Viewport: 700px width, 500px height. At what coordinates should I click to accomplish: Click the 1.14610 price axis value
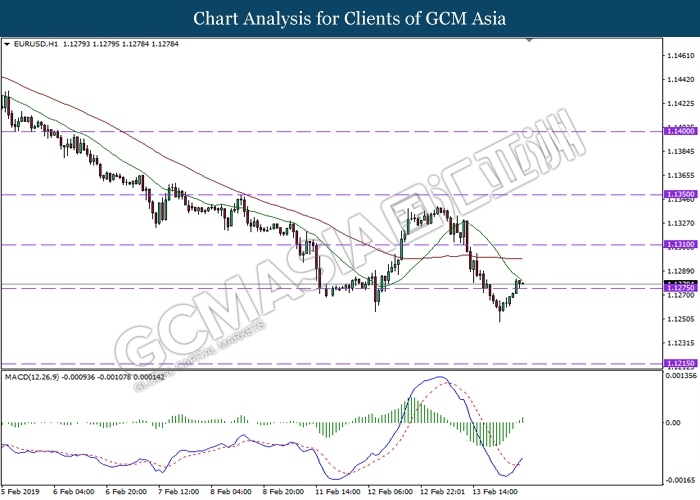pyautogui.click(x=681, y=56)
